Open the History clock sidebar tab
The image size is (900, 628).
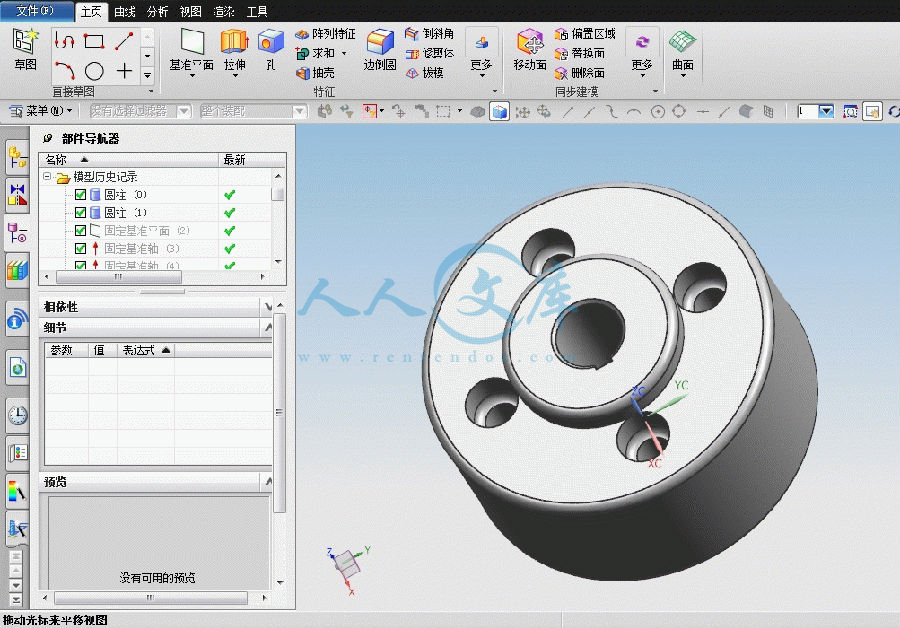[17, 414]
